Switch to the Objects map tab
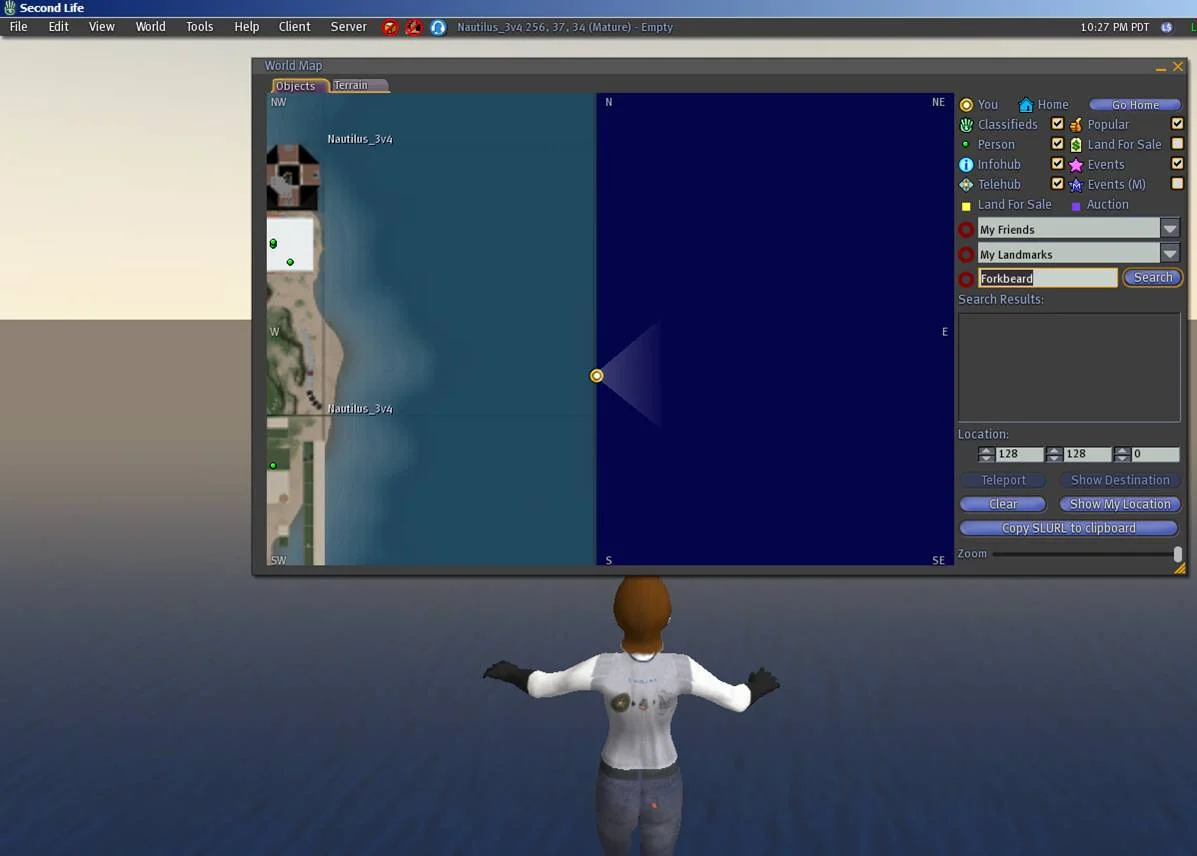1197x856 pixels. [x=299, y=86]
